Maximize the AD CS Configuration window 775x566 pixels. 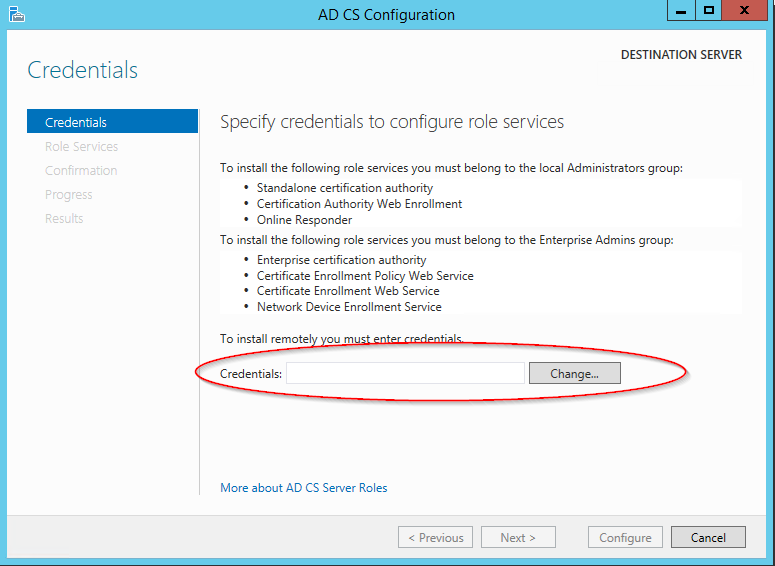click(x=708, y=10)
